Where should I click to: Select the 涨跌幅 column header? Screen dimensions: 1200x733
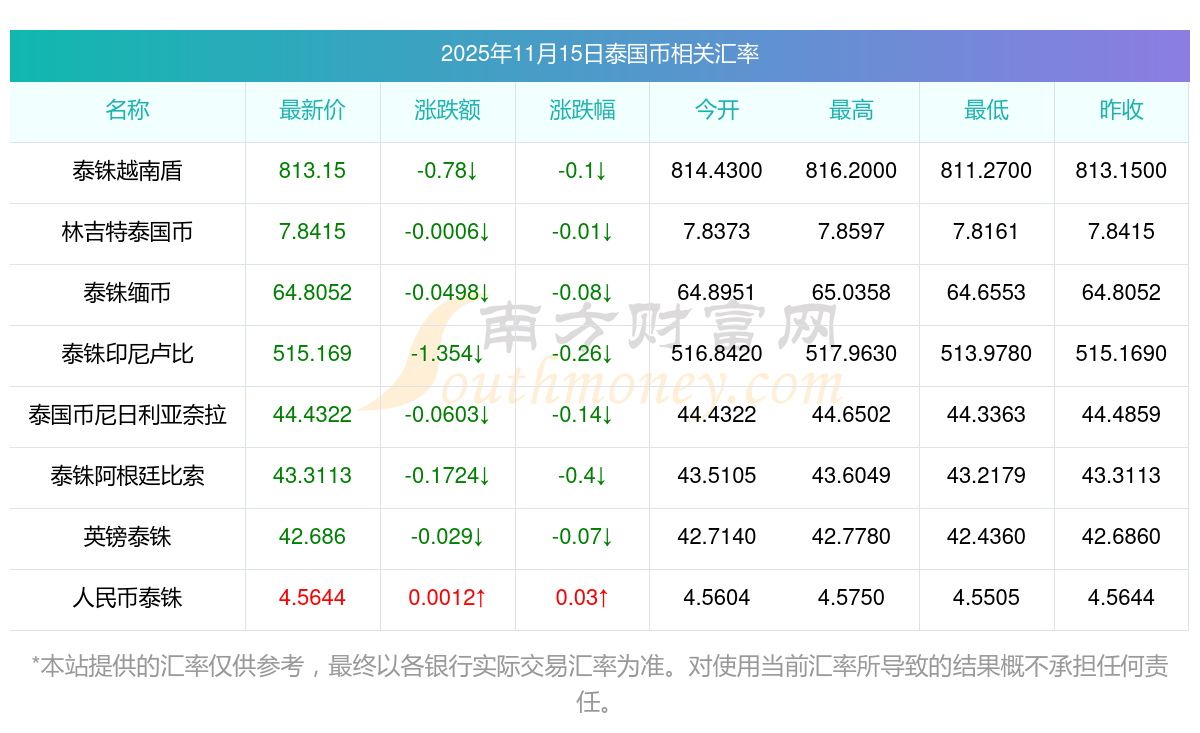point(582,110)
